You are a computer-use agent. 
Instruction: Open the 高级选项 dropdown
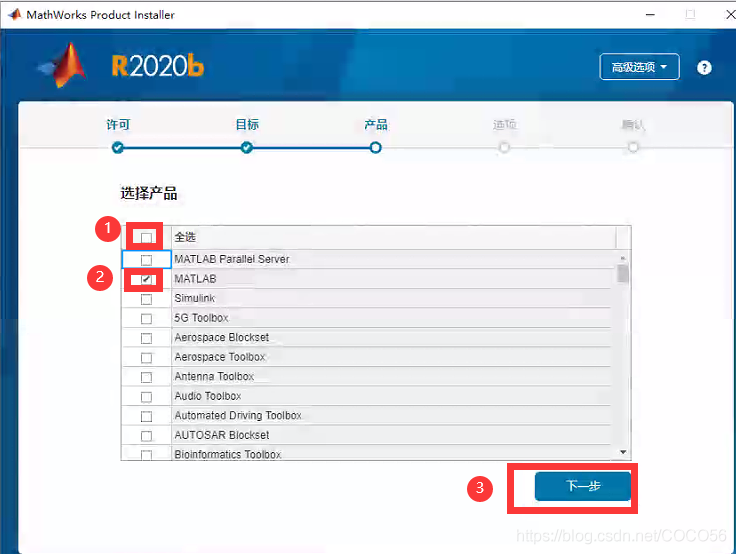click(639, 67)
